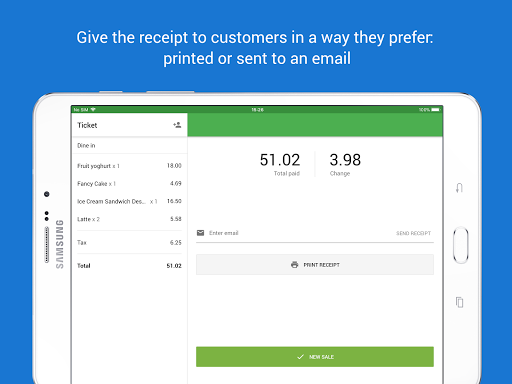This screenshot has height=384, width=512.
Task: Select the Latte x 2 item
Action: 129,219
